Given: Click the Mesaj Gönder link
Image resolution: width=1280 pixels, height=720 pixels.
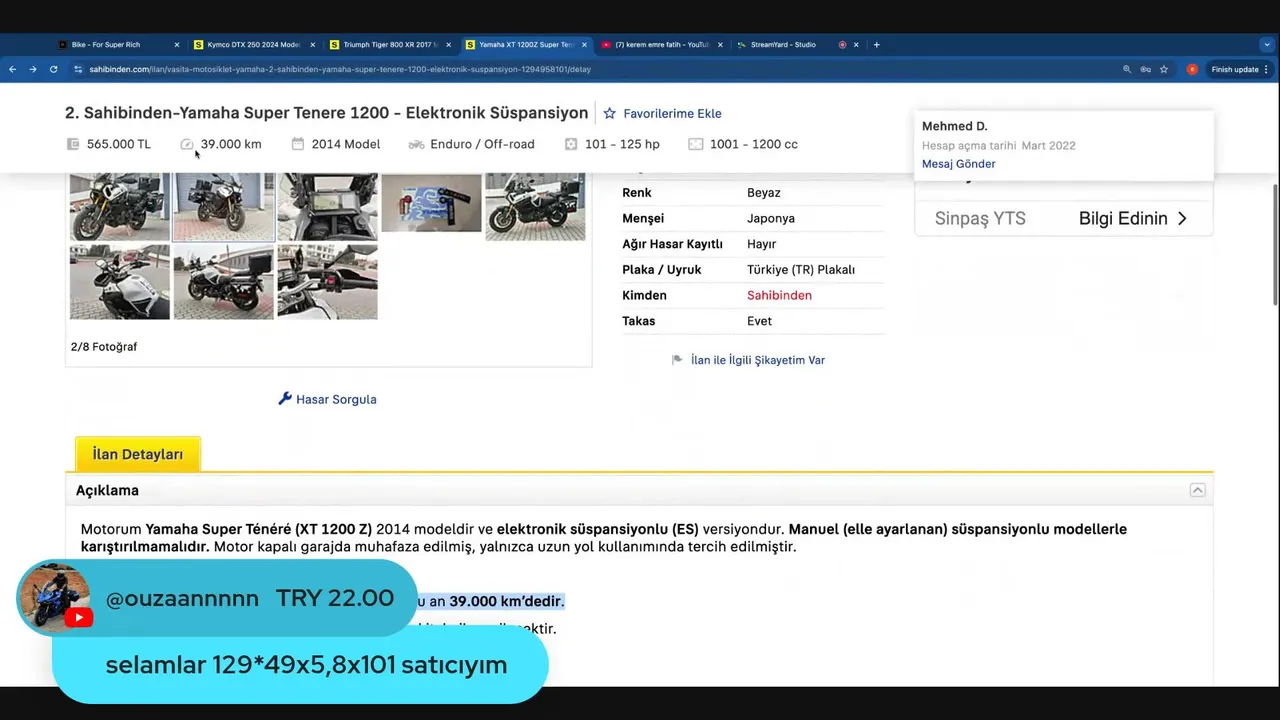Looking at the screenshot, I should tap(958, 164).
